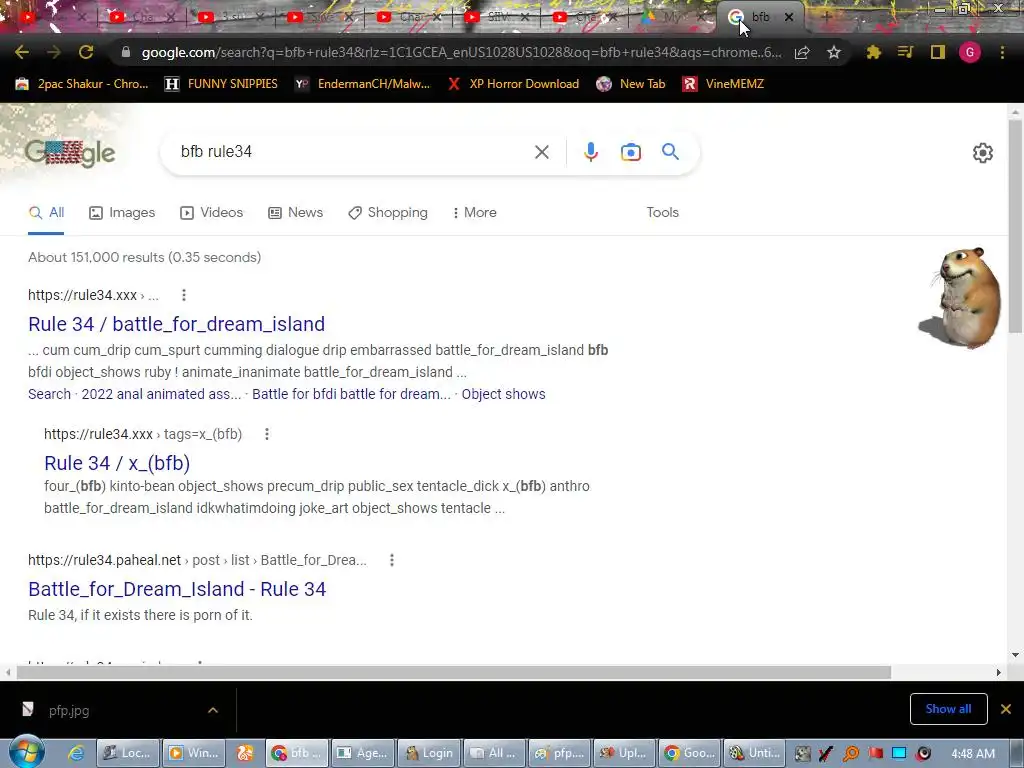The image size is (1024, 768).
Task: Switch to the News results tab
Action: (295, 212)
